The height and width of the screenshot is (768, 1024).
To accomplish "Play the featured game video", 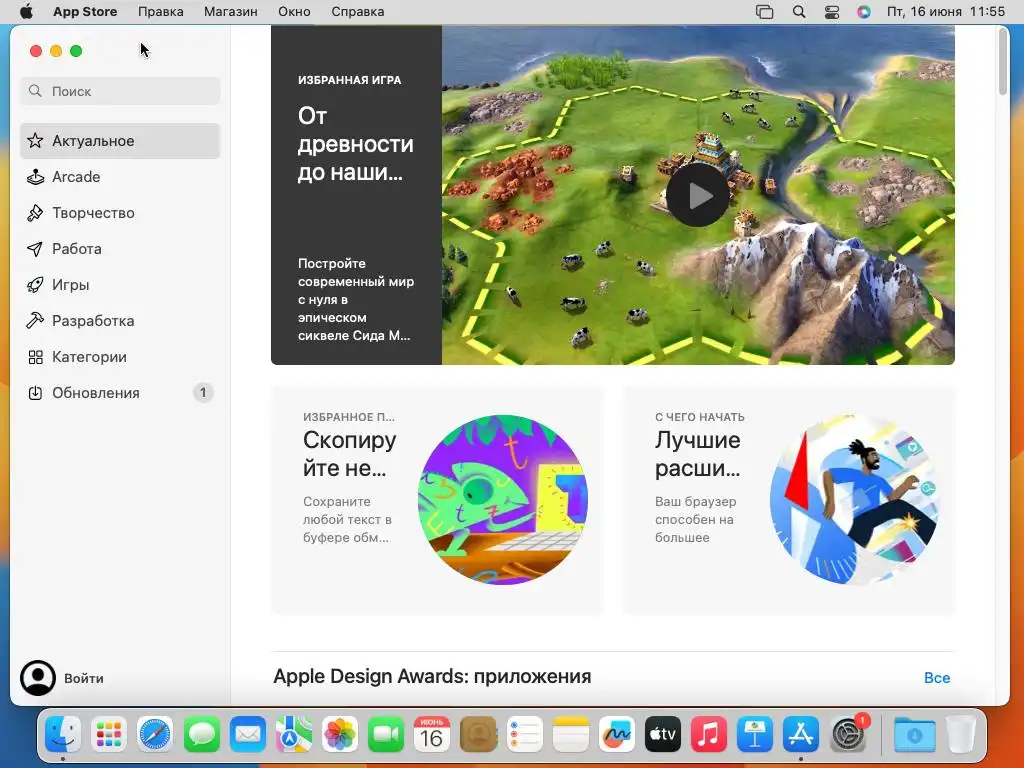I will (697, 195).
